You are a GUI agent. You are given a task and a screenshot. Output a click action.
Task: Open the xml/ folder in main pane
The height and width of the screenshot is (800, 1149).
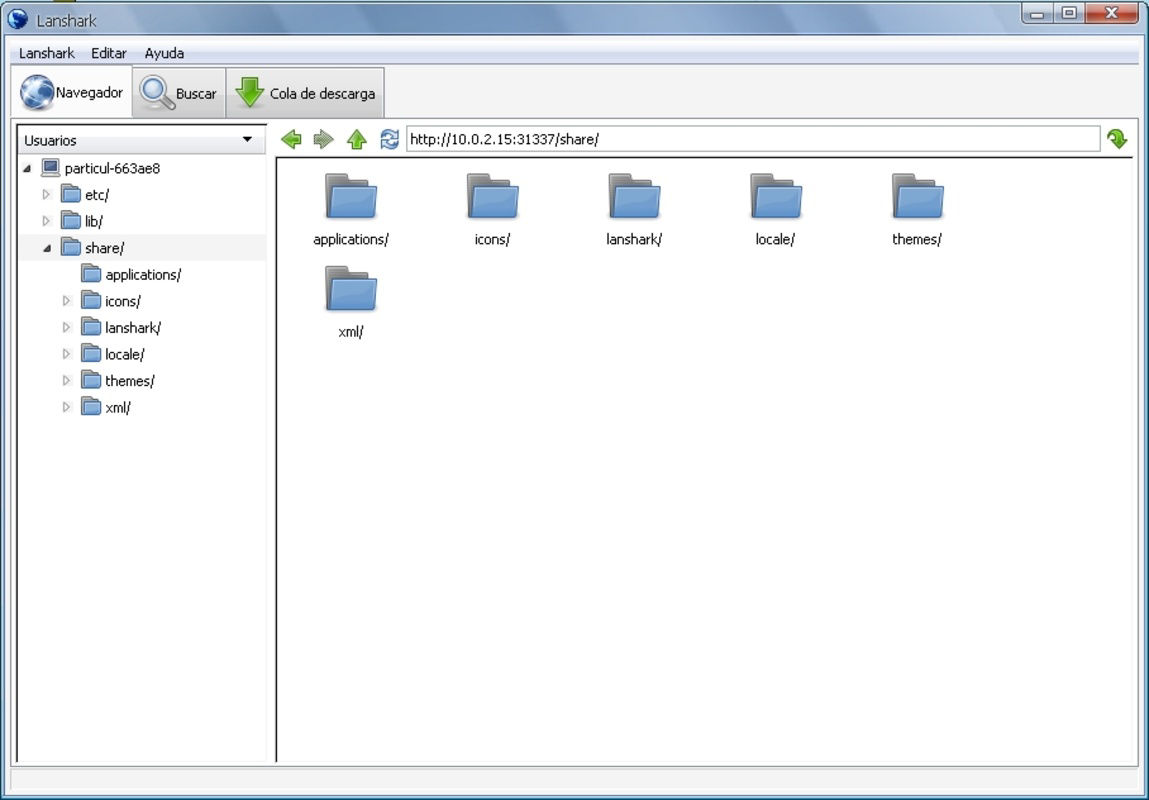pyautogui.click(x=350, y=289)
